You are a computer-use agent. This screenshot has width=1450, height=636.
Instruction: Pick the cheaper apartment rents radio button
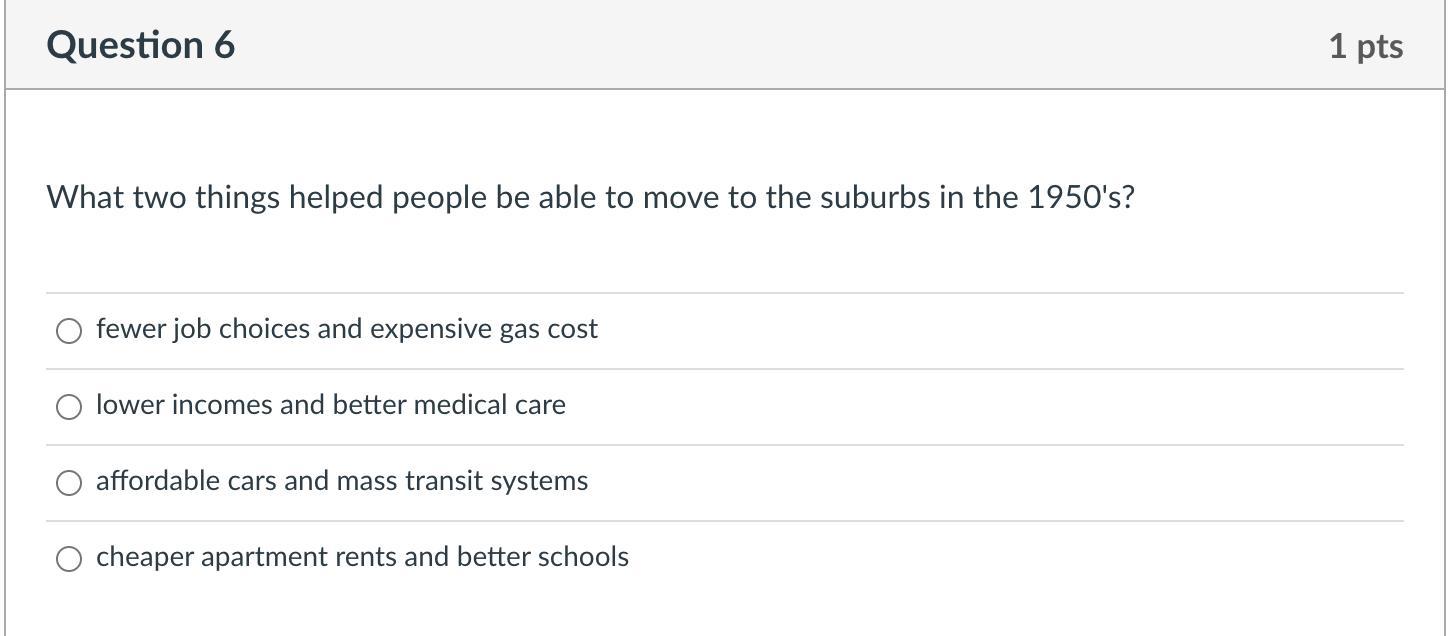[x=69, y=559]
